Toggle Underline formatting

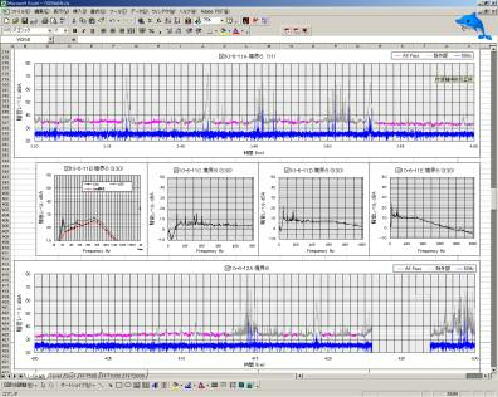pyautogui.click(x=92, y=31)
